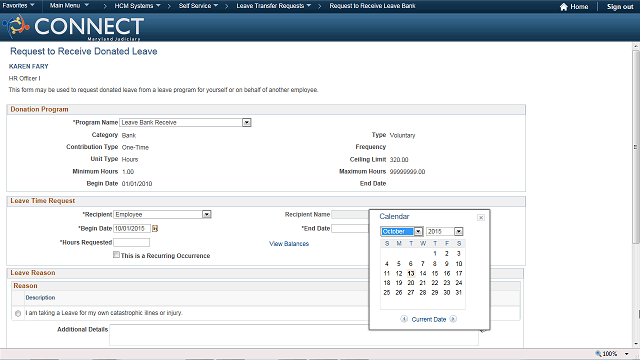
Task: Click the Hours Requested input field
Action: [x=131, y=242]
